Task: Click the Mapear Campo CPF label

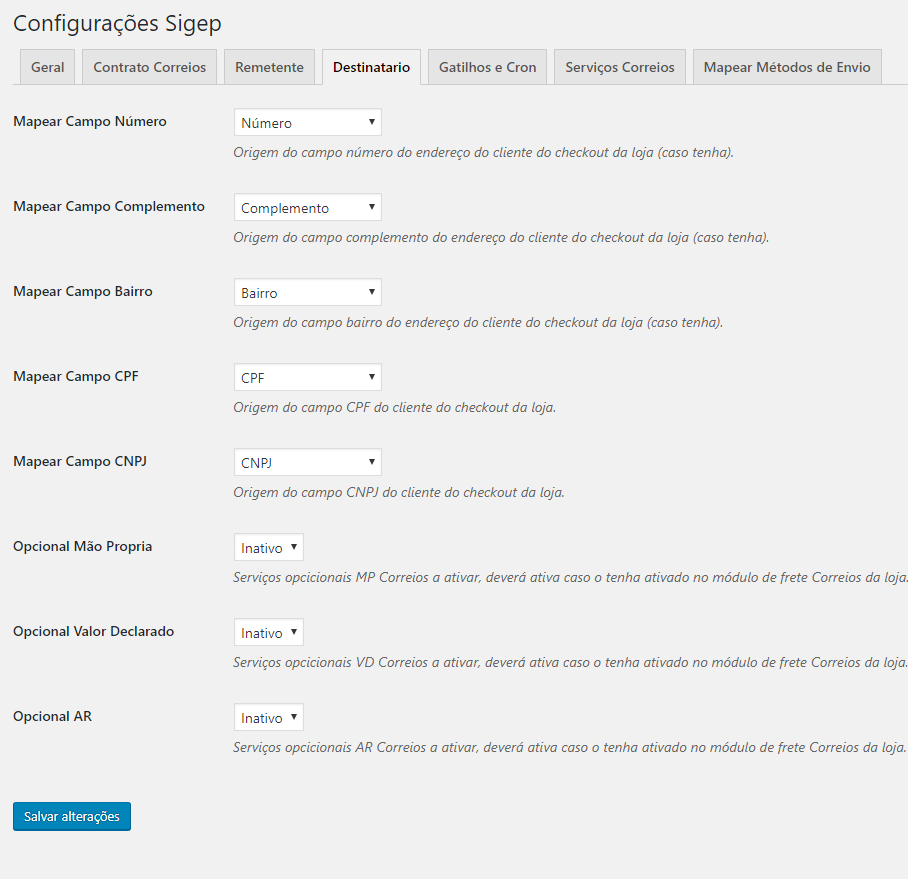Action: tap(76, 377)
